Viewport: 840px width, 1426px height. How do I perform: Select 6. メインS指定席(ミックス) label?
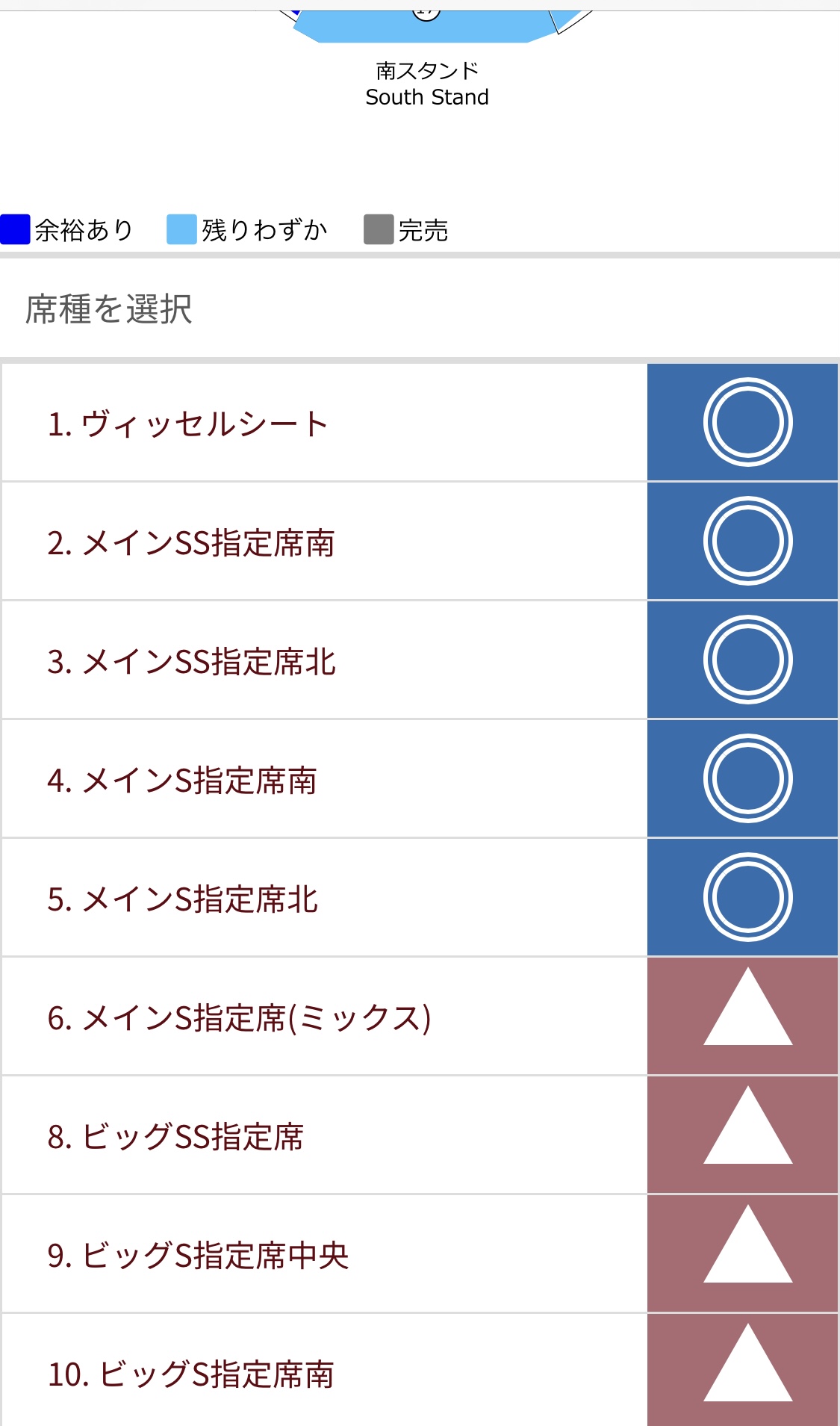[239, 1018]
